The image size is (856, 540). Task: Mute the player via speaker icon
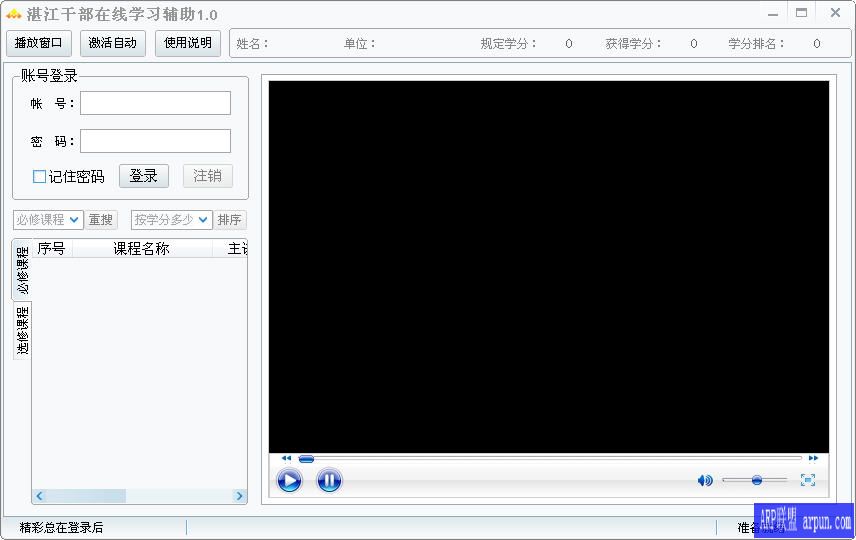[705, 481]
